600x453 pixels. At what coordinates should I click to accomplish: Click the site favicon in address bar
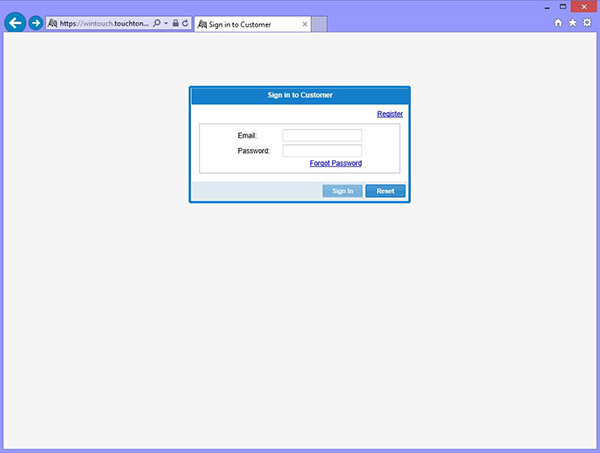(53, 23)
